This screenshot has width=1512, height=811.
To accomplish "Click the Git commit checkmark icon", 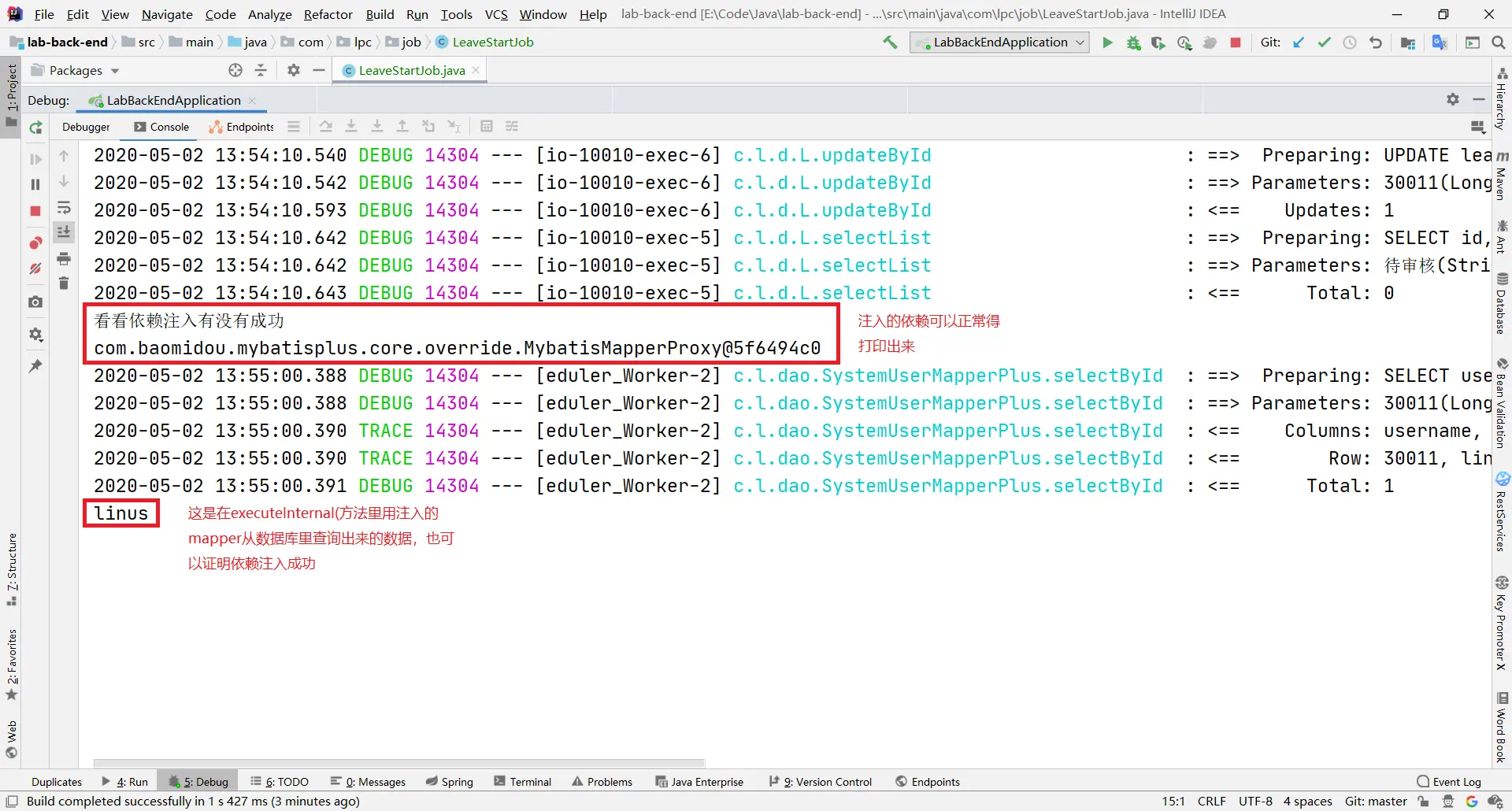I will [1325, 43].
